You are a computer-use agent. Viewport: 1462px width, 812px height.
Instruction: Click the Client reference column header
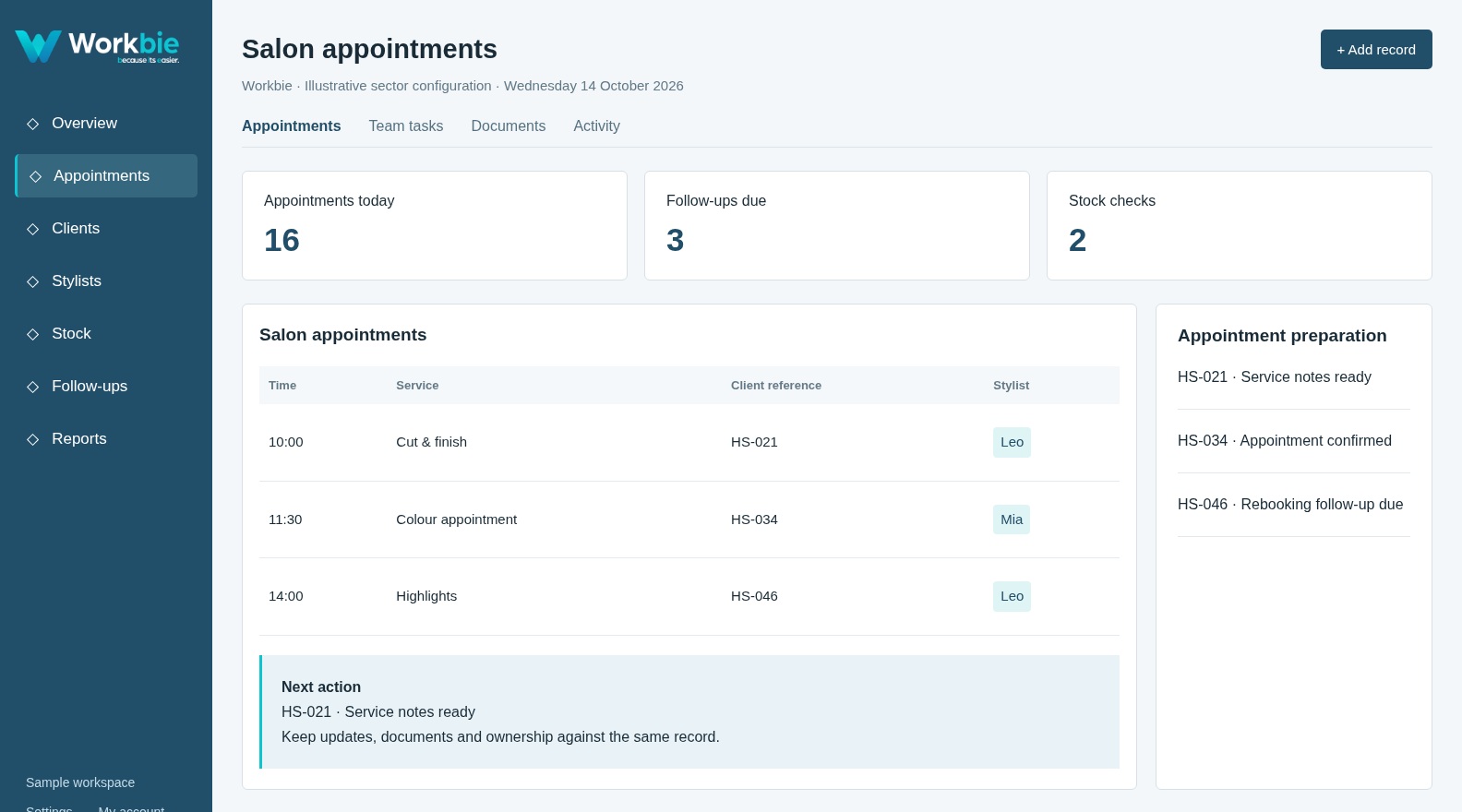(776, 386)
